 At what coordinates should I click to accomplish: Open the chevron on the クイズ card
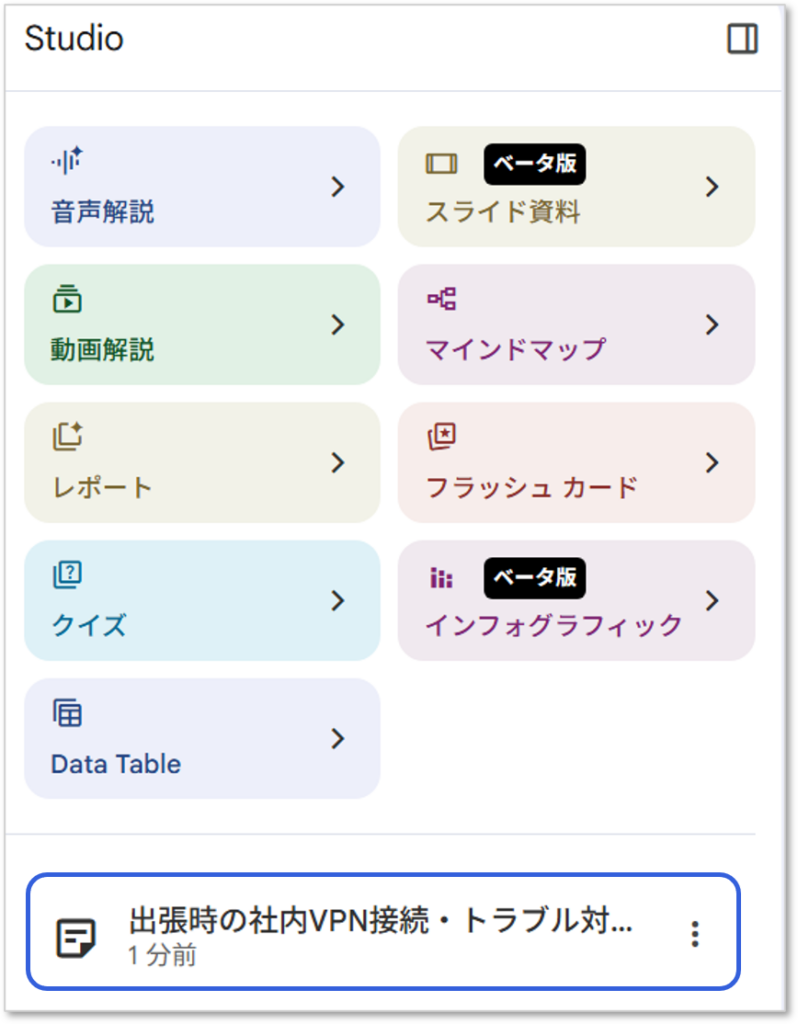tap(338, 601)
